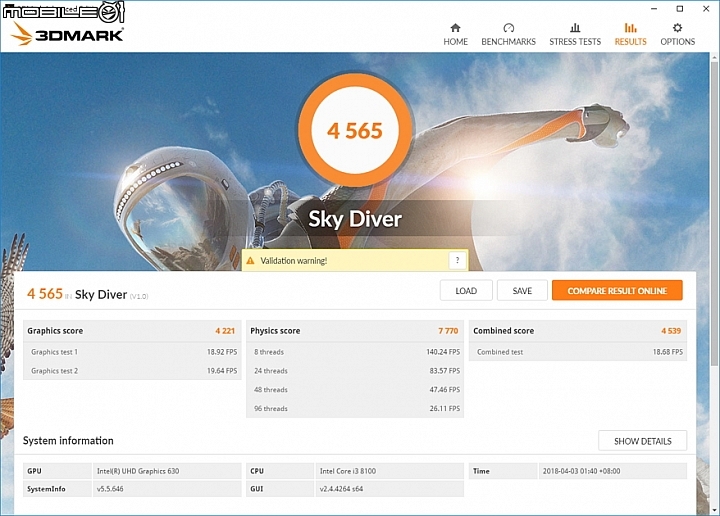Click the Physics score value 7 770
720x516 pixels.
coord(448,331)
